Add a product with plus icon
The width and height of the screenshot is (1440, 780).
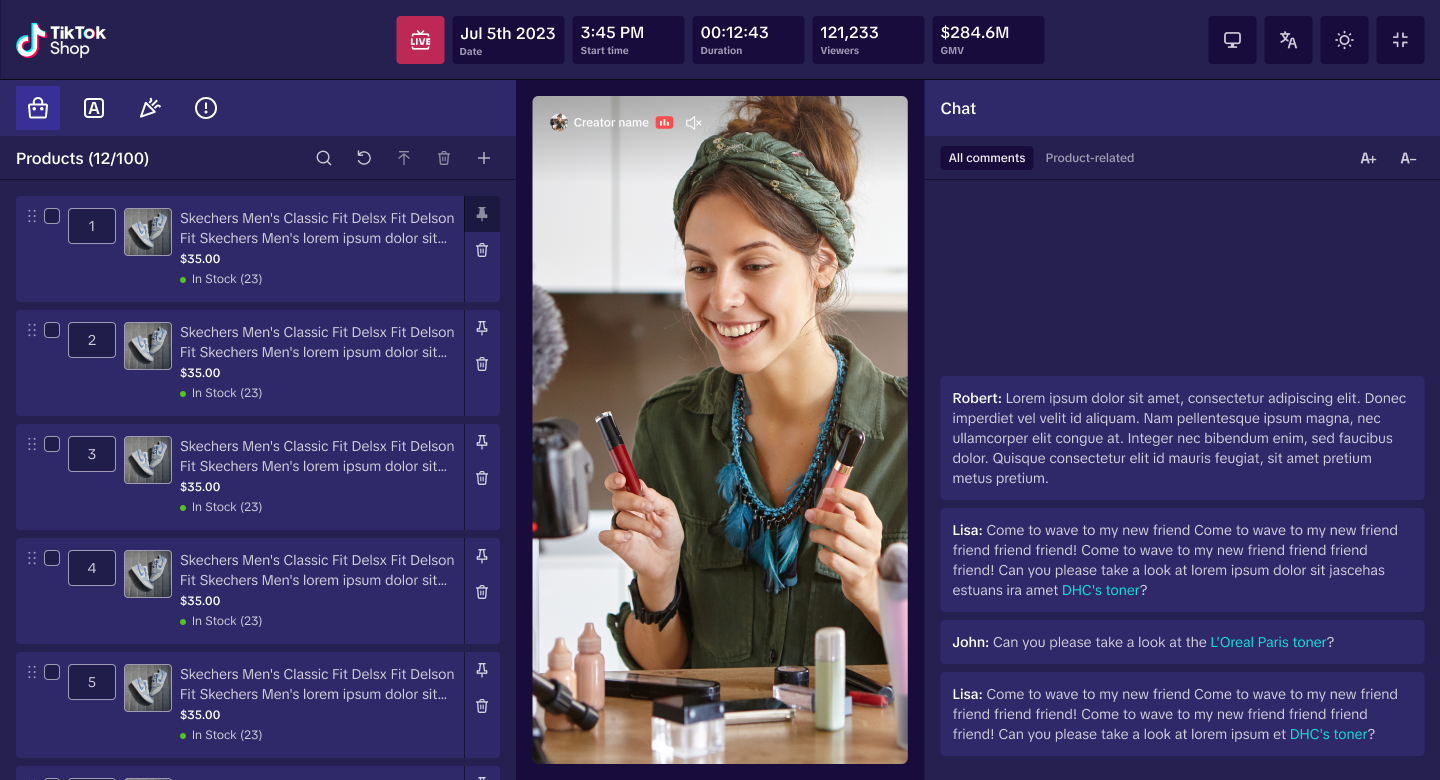click(x=484, y=158)
